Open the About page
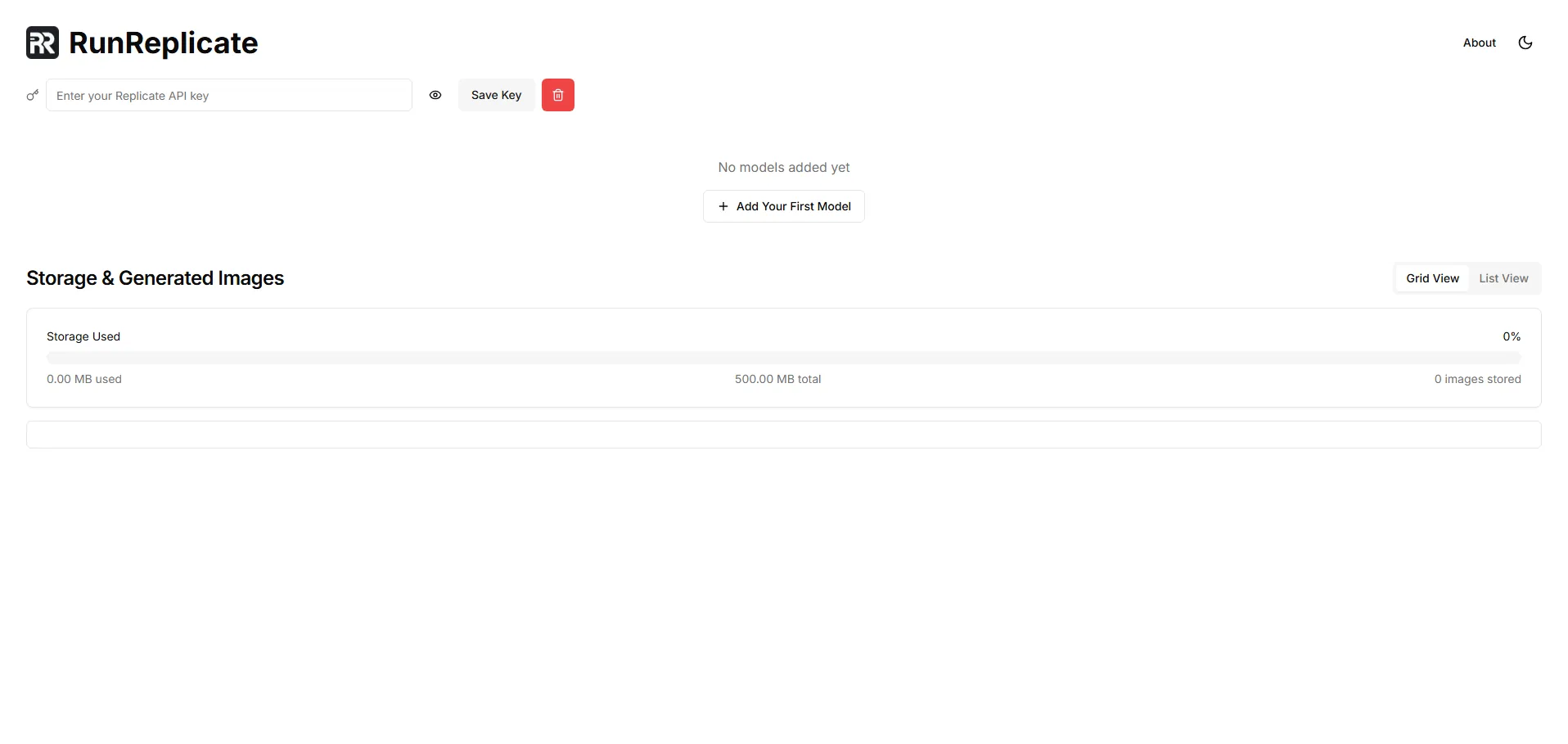The width and height of the screenshot is (1568, 744). point(1479,43)
